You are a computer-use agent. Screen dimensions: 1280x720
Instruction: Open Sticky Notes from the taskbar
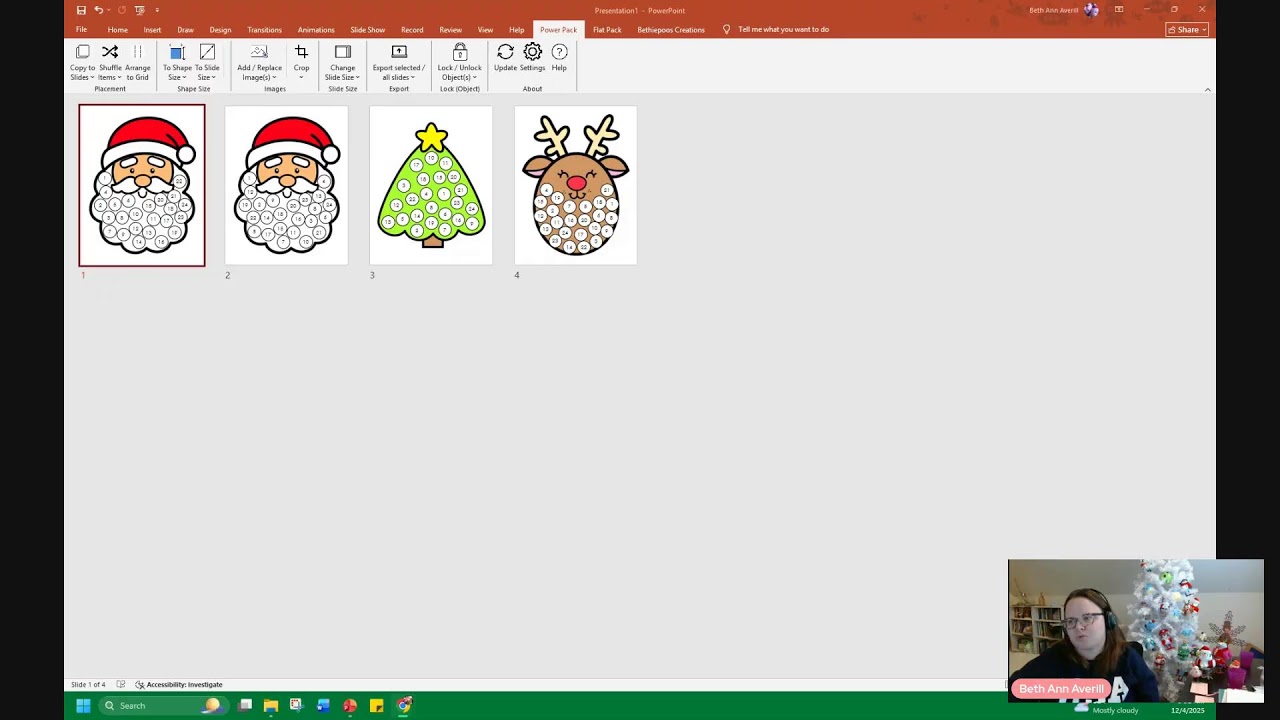coord(376,706)
